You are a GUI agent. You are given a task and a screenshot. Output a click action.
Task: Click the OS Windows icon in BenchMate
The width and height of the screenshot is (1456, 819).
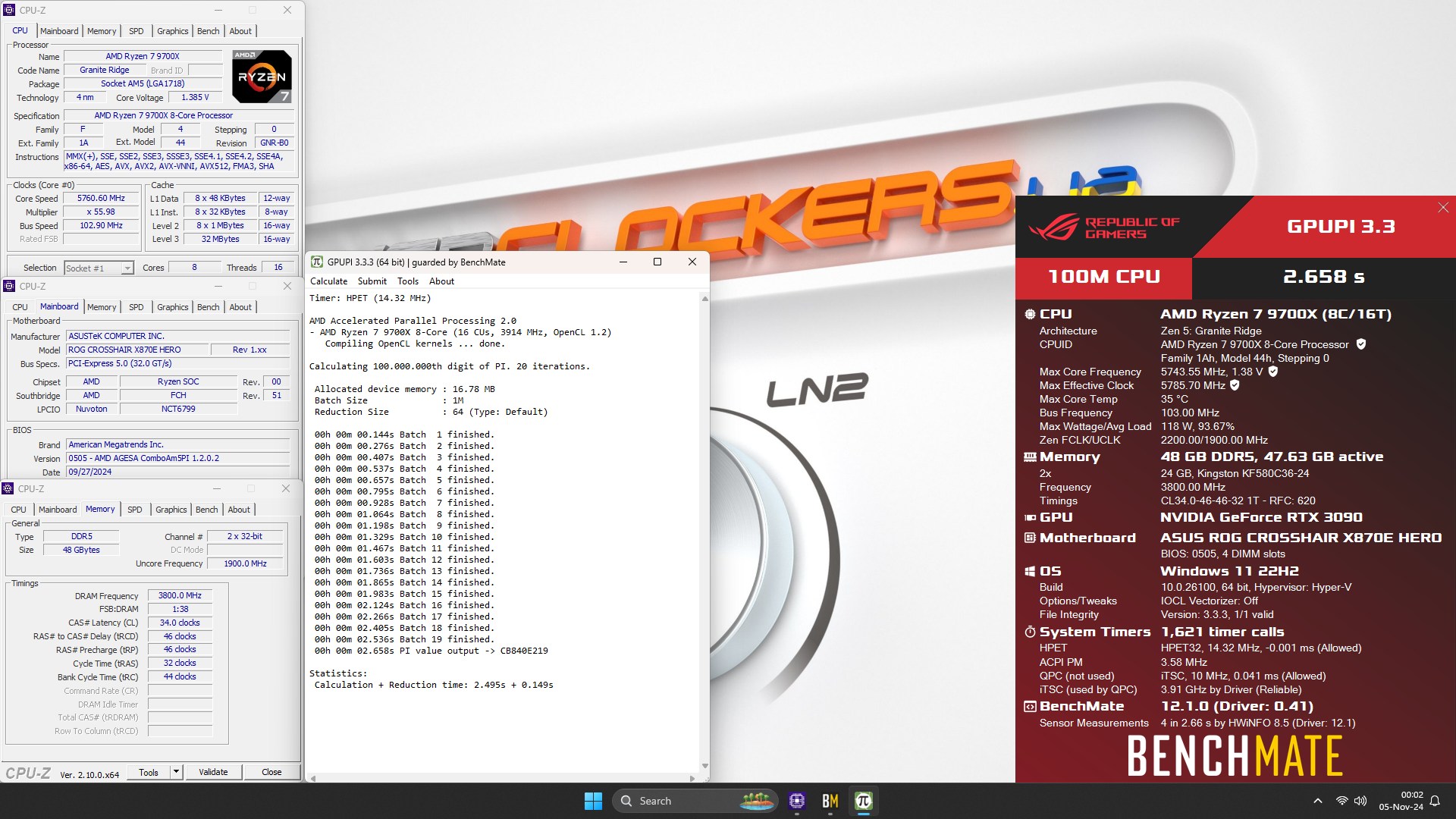pos(1030,571)
